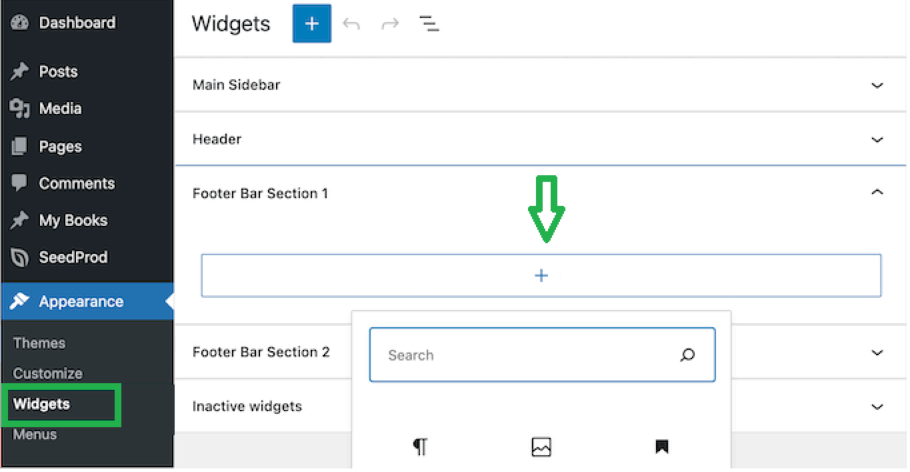The width and height of the screenshot is (910, 472).
Task: Collapse Footer Bar Section 1
Action: (x=877, y=193)
